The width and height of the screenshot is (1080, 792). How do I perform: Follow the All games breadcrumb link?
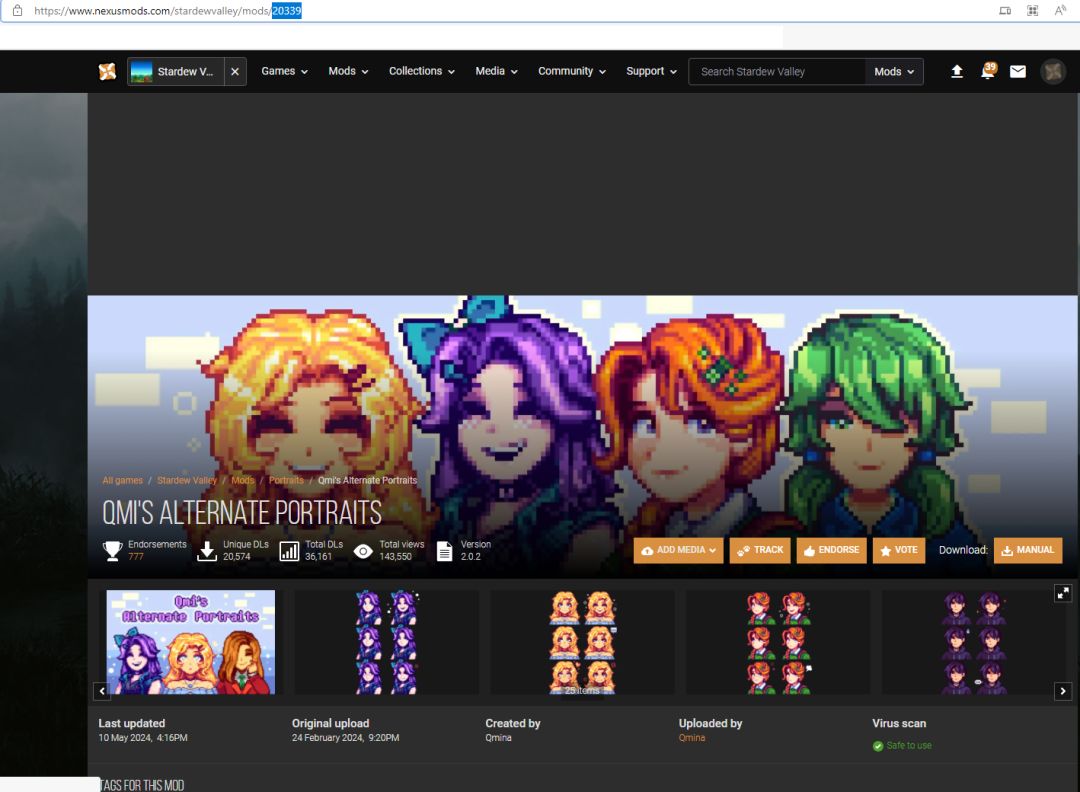point(123,480)
